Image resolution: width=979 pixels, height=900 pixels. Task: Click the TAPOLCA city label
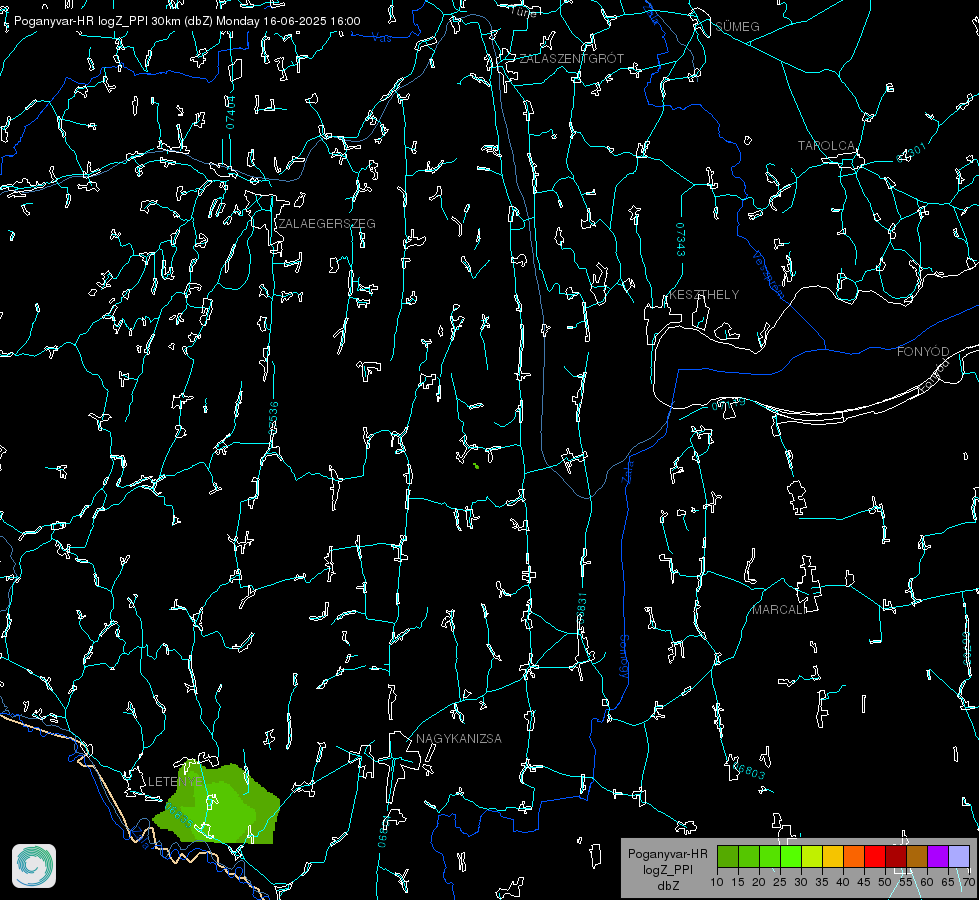pos(826,146)
